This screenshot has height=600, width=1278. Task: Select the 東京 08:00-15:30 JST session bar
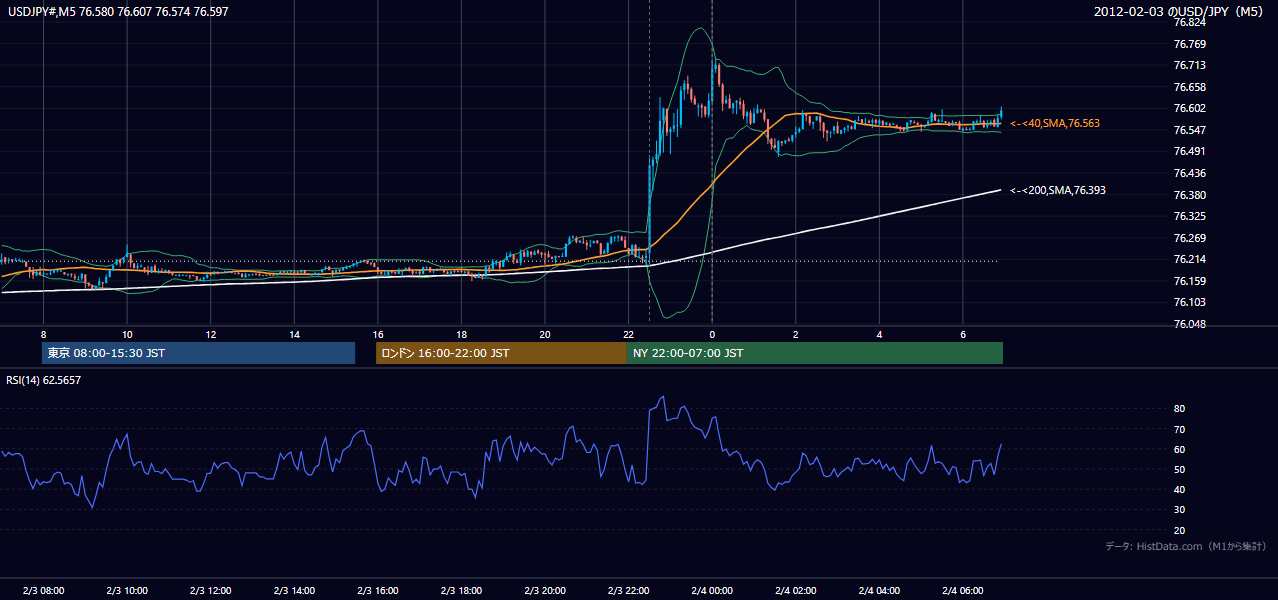pos(198,353)
